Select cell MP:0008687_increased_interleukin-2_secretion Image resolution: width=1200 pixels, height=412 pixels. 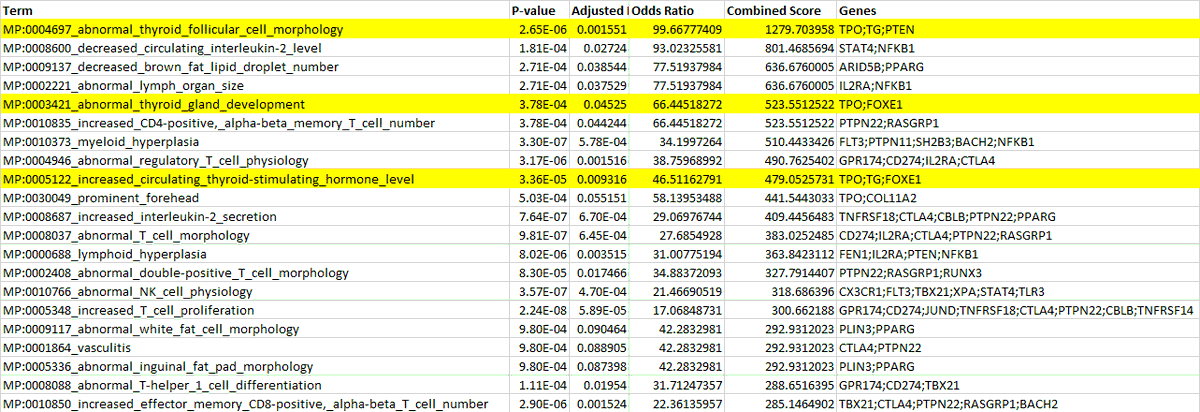pos(253,216)
